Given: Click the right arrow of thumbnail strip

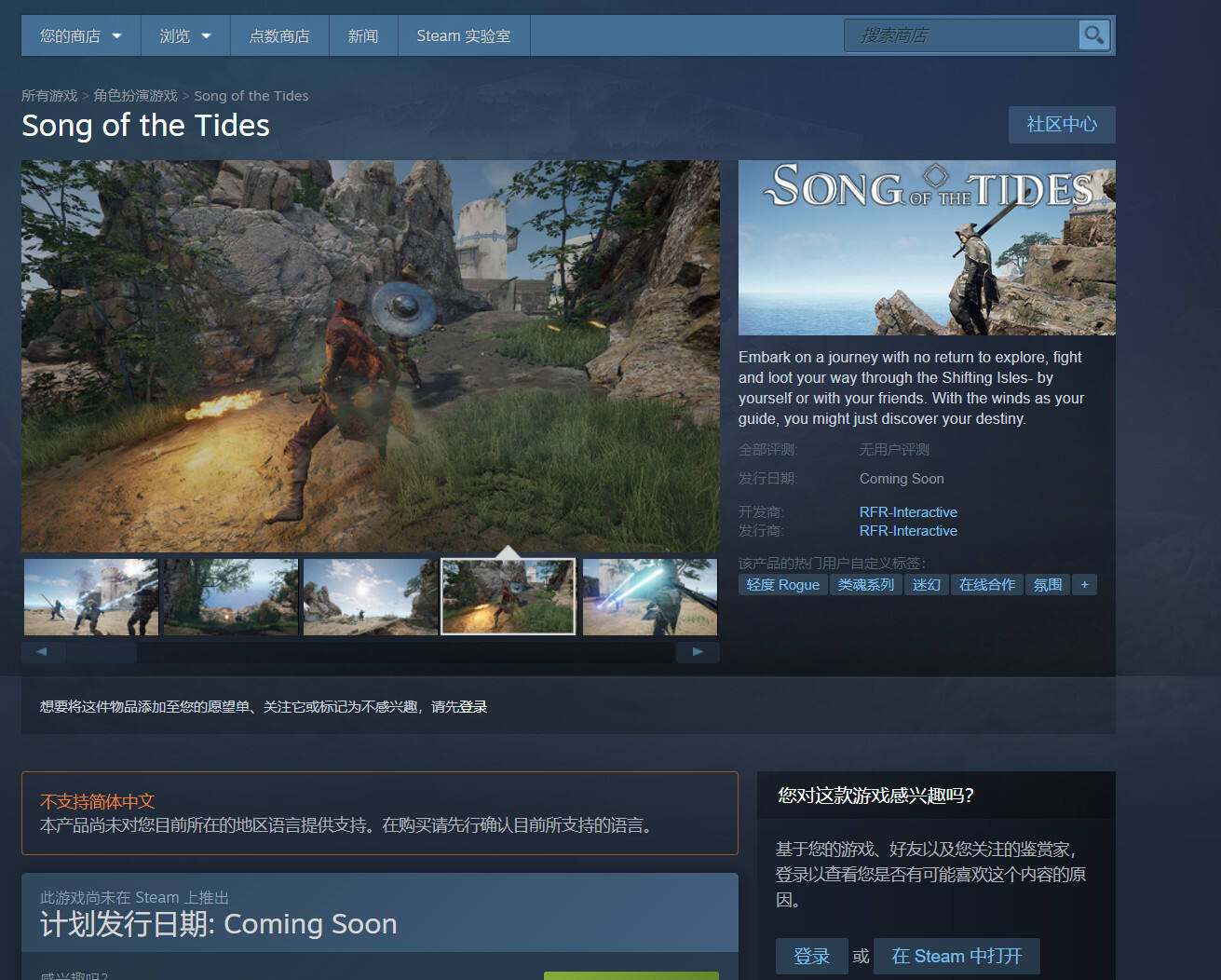Looking at the screenshot, I should [698, 652].
